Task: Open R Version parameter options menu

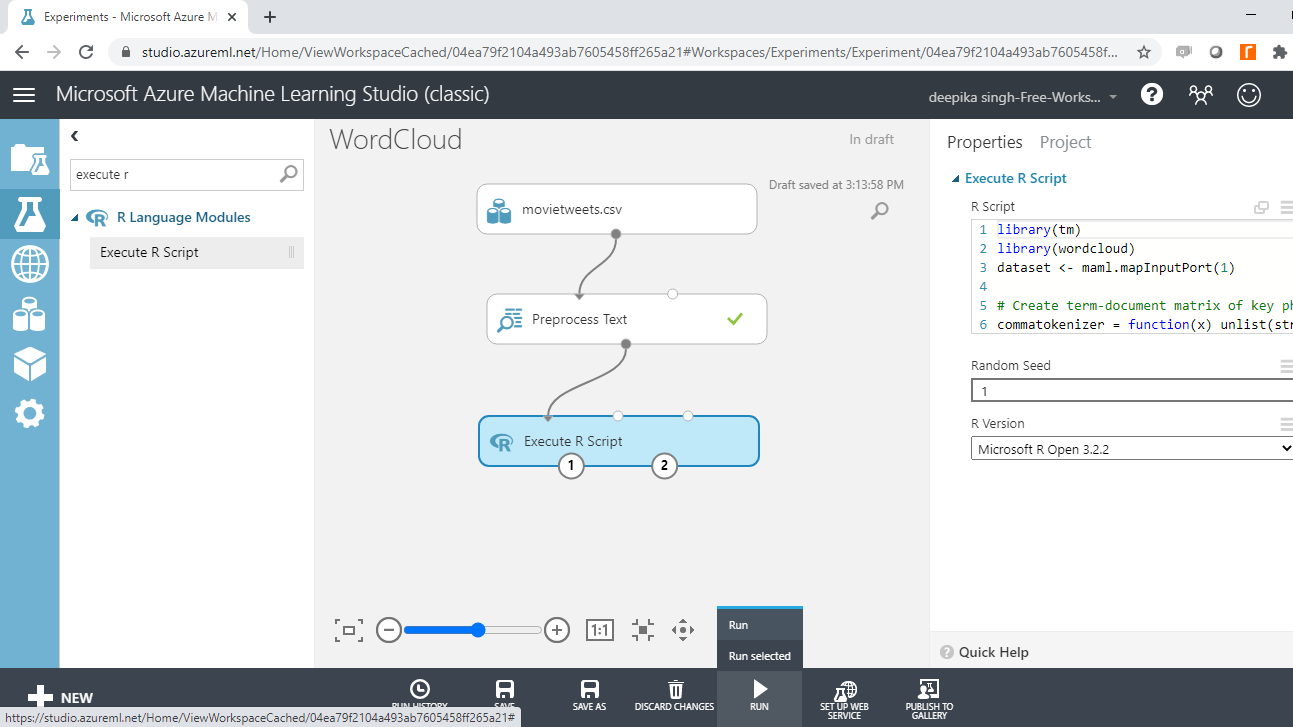Action: [1287, 424]
